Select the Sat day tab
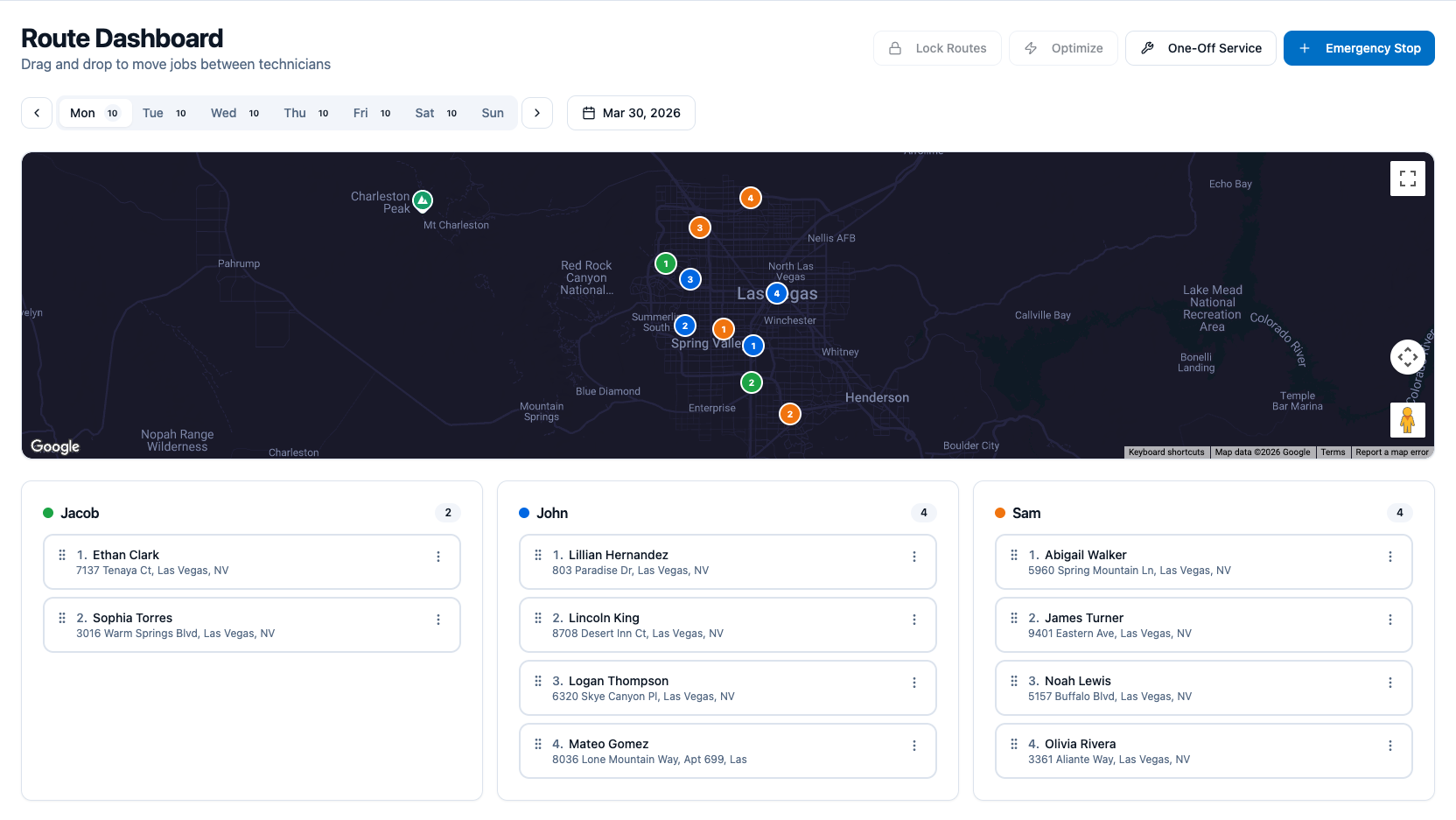 click(x=424, y=113)
